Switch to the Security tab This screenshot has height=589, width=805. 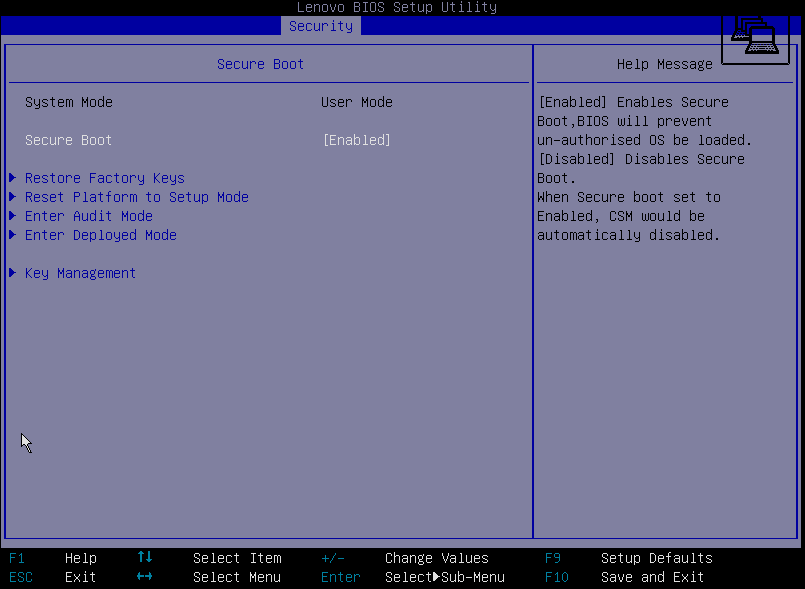coord(320,26)
